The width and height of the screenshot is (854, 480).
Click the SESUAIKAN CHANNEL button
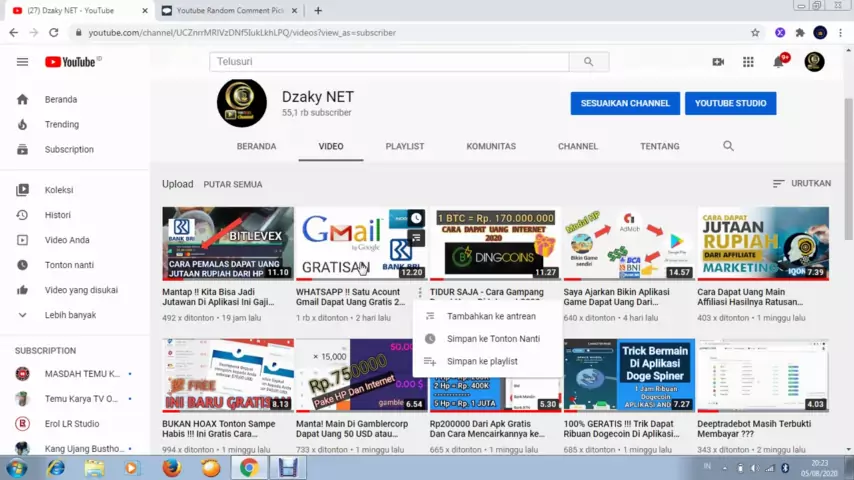coord(625,104)
